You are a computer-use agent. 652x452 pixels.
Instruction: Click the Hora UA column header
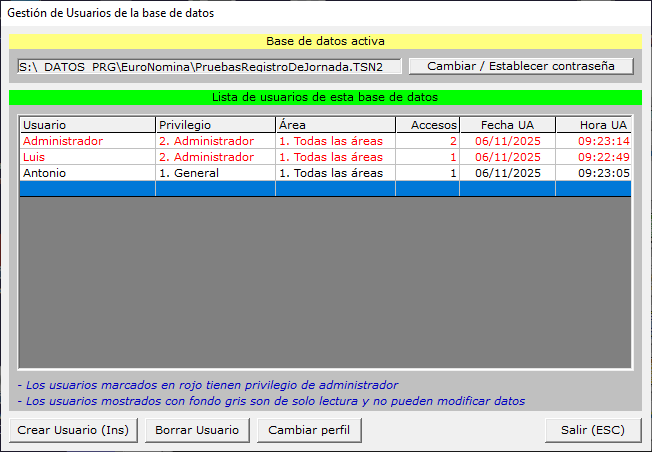click(x=594, y=125)
